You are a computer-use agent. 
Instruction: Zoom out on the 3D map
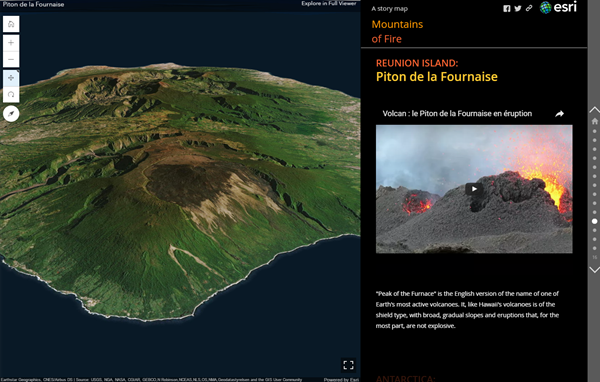11,60
